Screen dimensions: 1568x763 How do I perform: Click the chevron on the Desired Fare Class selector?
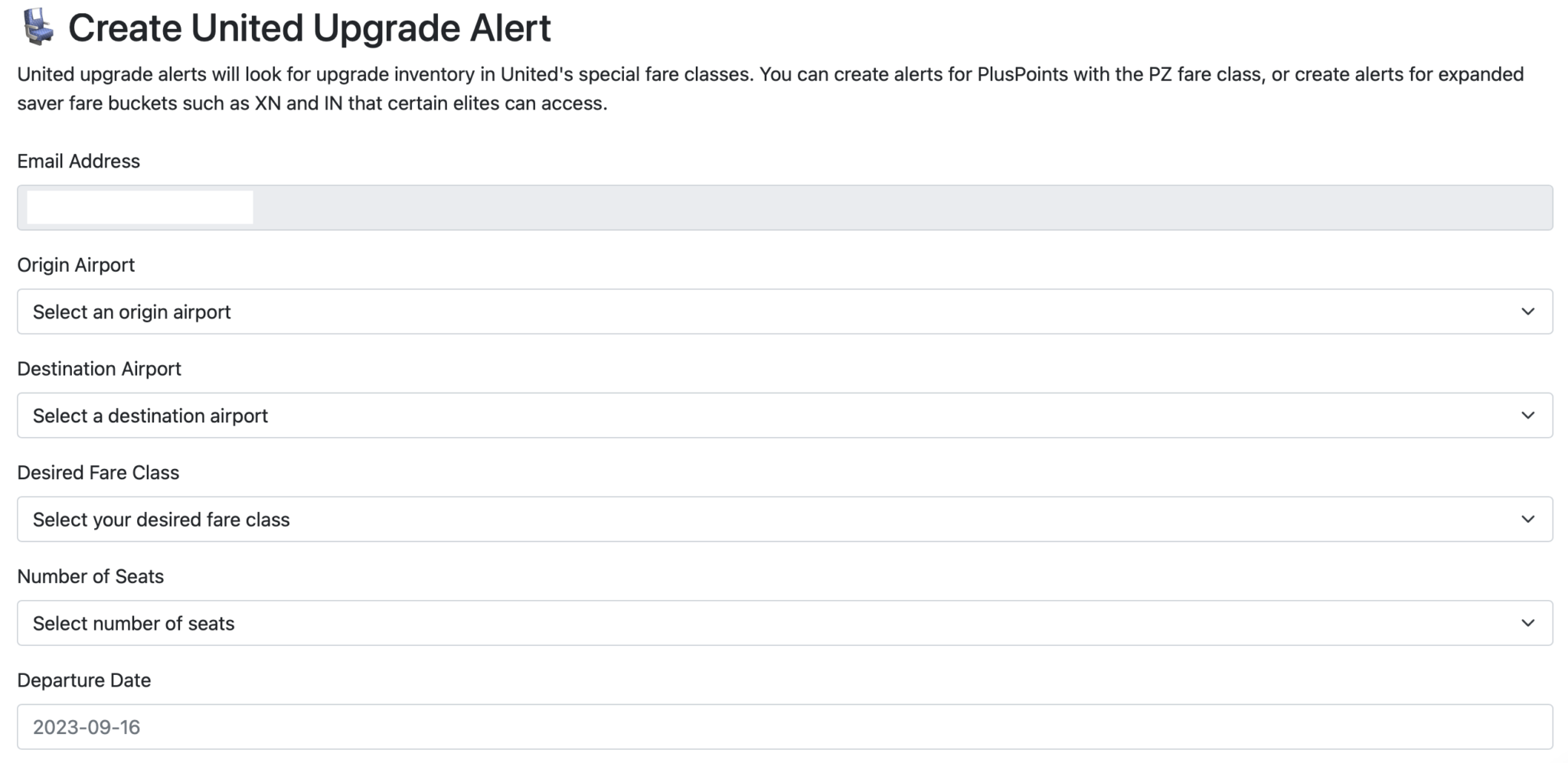(1528, 519)
